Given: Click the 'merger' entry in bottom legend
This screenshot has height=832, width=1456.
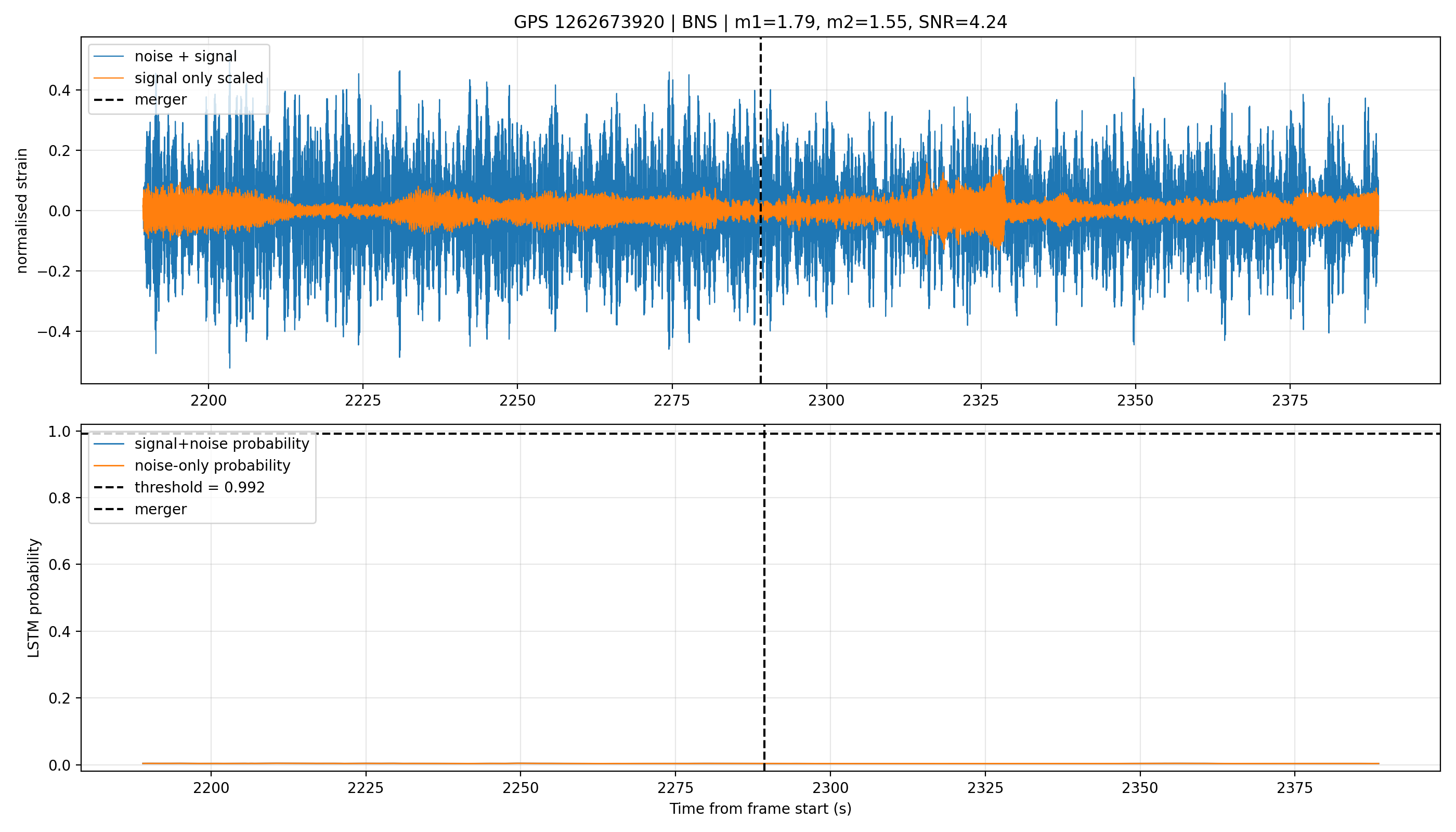Looking at the screenshot, I should [x=140, y=509].
